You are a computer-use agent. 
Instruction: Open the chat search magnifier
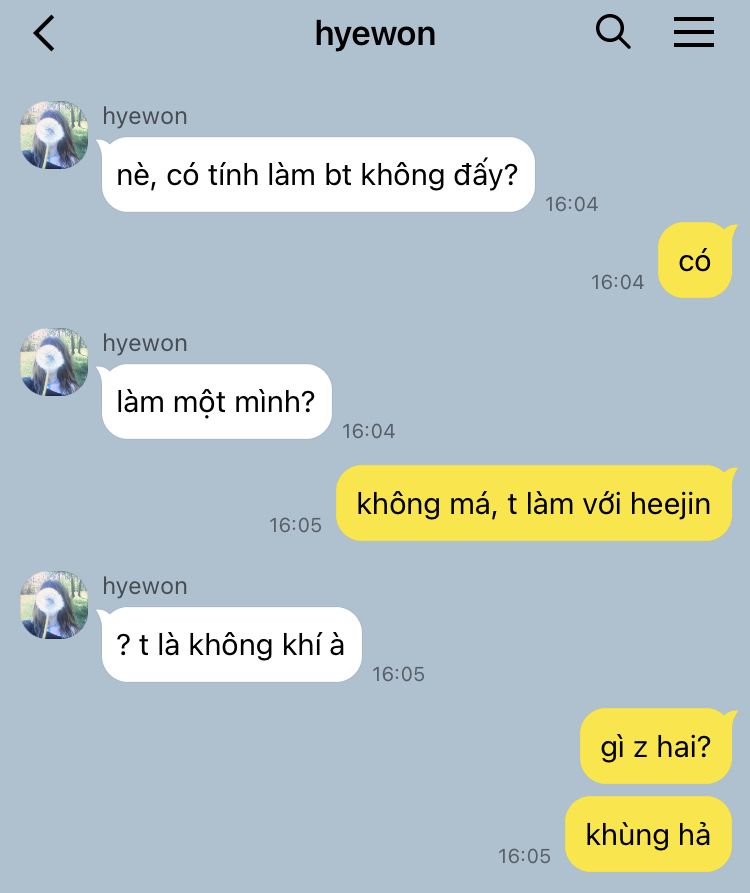coord(613,32)
